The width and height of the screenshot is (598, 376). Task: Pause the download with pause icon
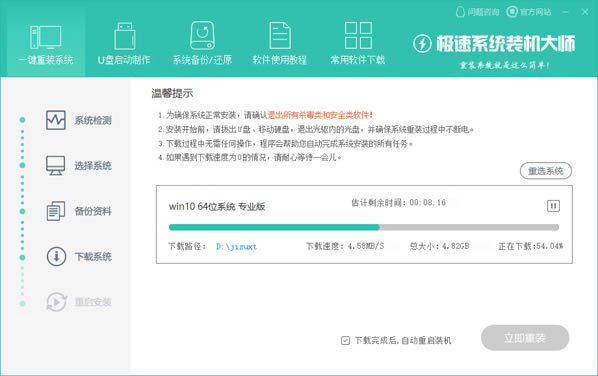pos(553,206)
